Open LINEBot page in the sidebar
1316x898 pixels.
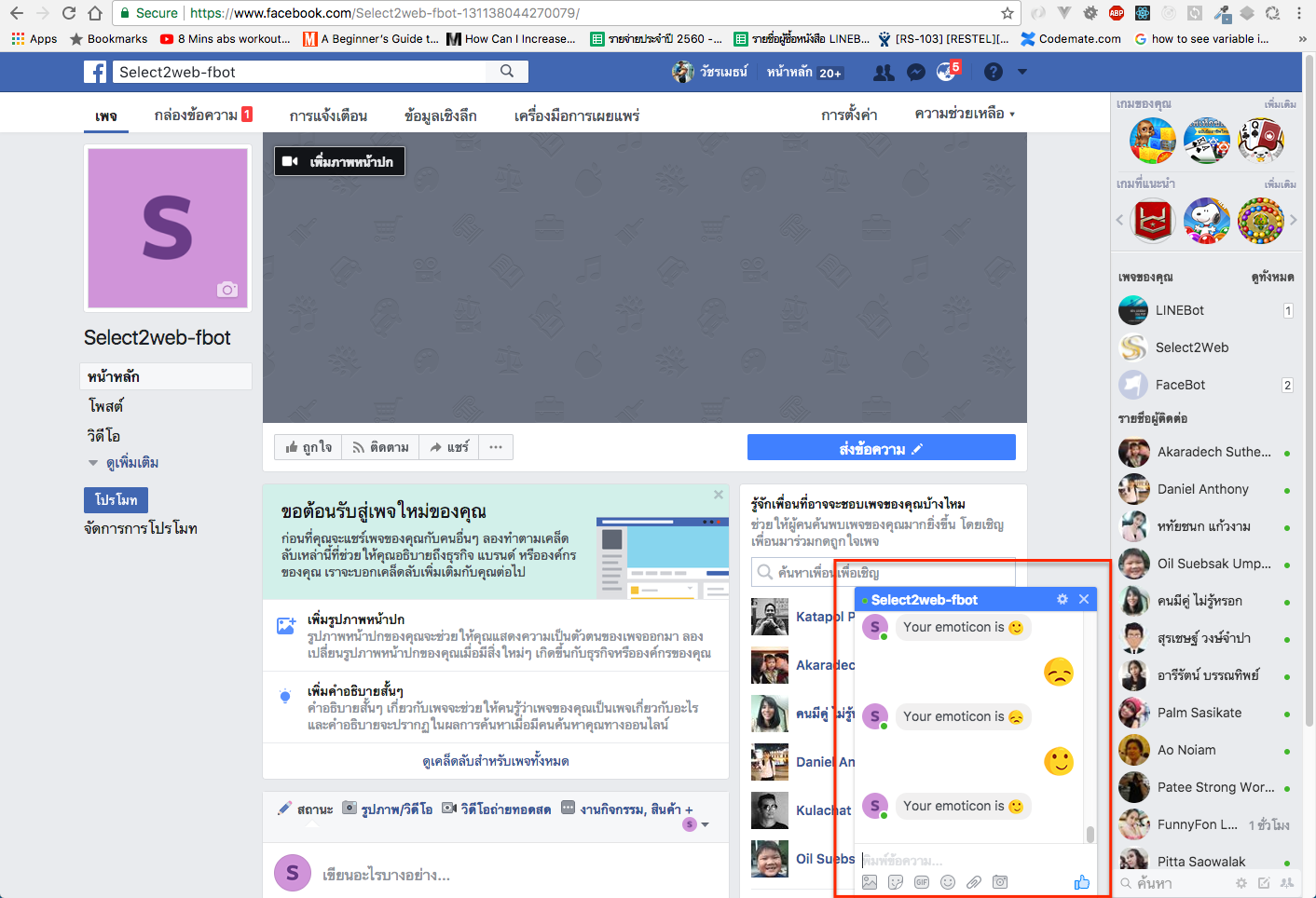coord(1206,310)
